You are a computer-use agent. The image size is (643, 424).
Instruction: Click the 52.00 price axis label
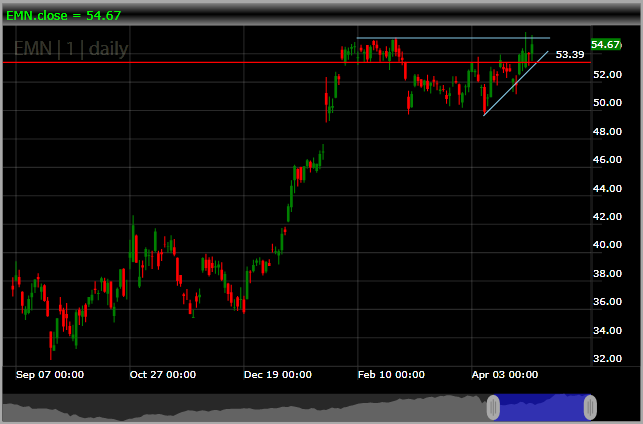(x=607, y=75)
